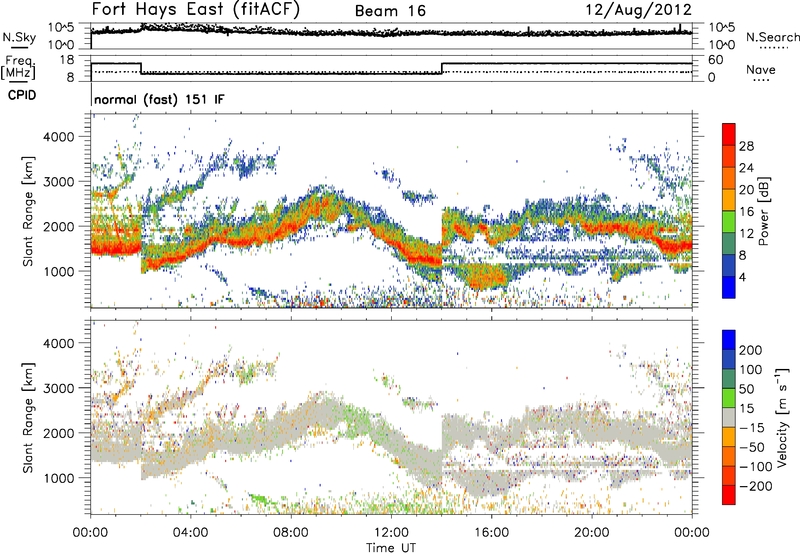The width and height of the screenshot is (800, 554).
Task: Click the '16:00' time axis tick
Action: [491, 532]
